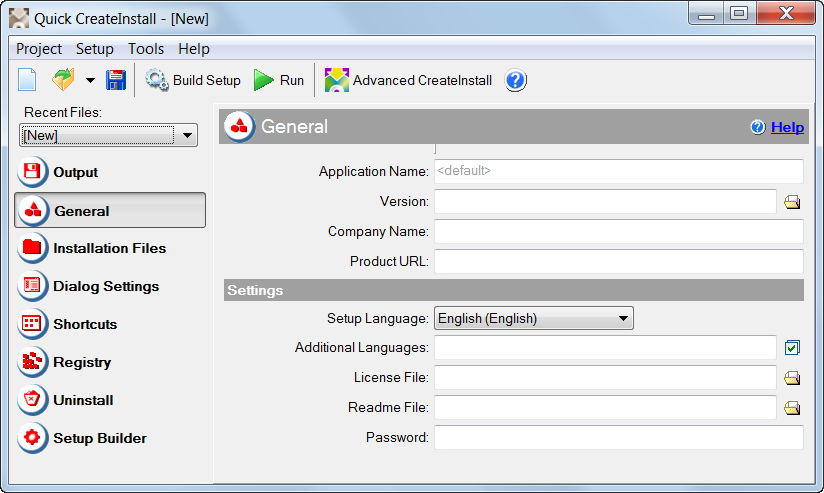824x493 pixels.
Task: Open the Project menu
Action: click(39, 49)
